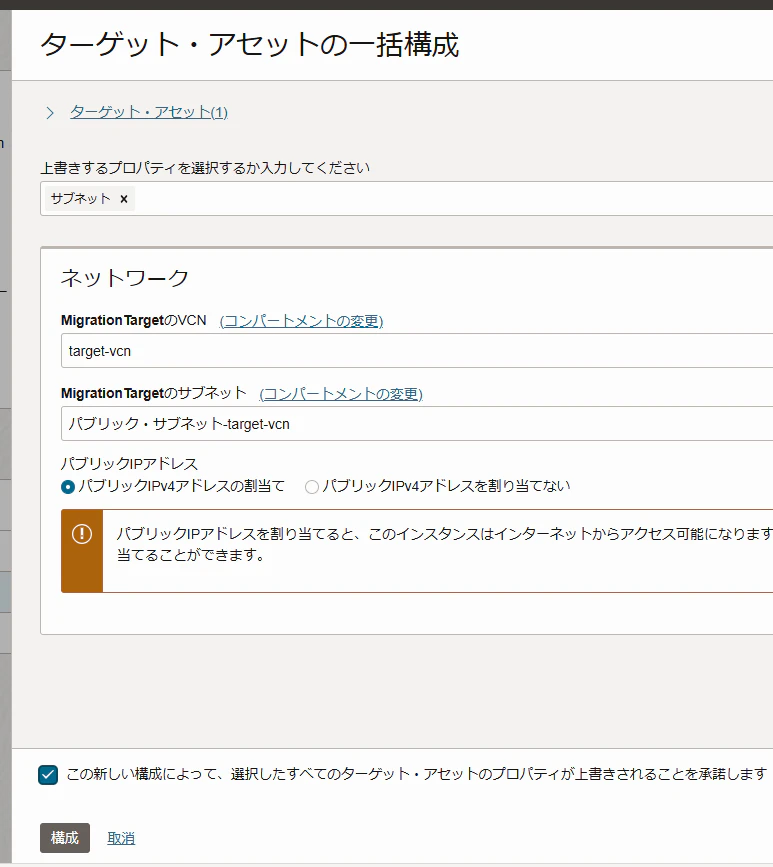Image resolution: width=773 pixels, height=867 pixels.
Task: Change compartment for MigrationTargetのVCN
Action: point(301,321)
